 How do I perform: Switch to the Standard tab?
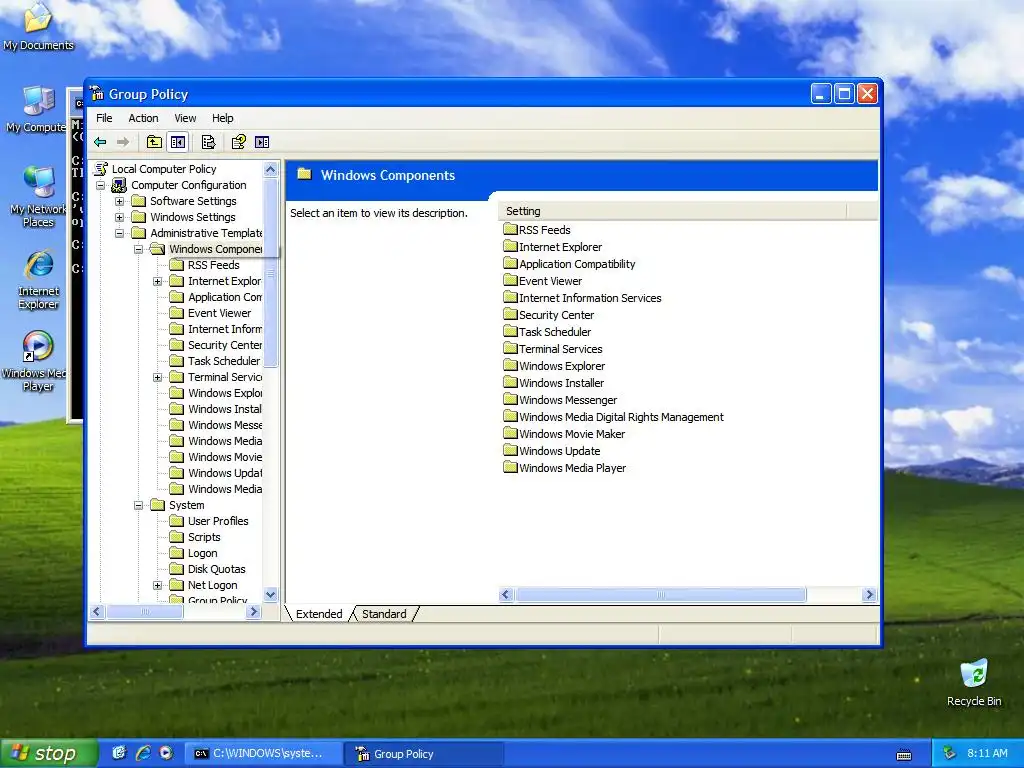384,614
